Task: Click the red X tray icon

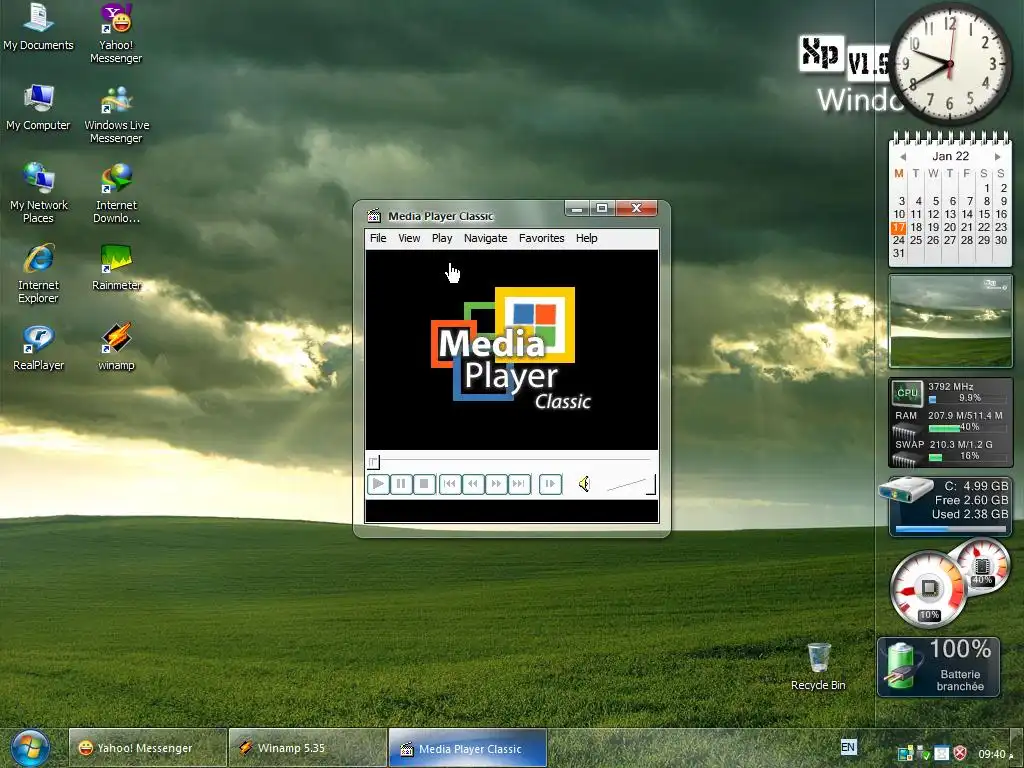Action: 960,754
